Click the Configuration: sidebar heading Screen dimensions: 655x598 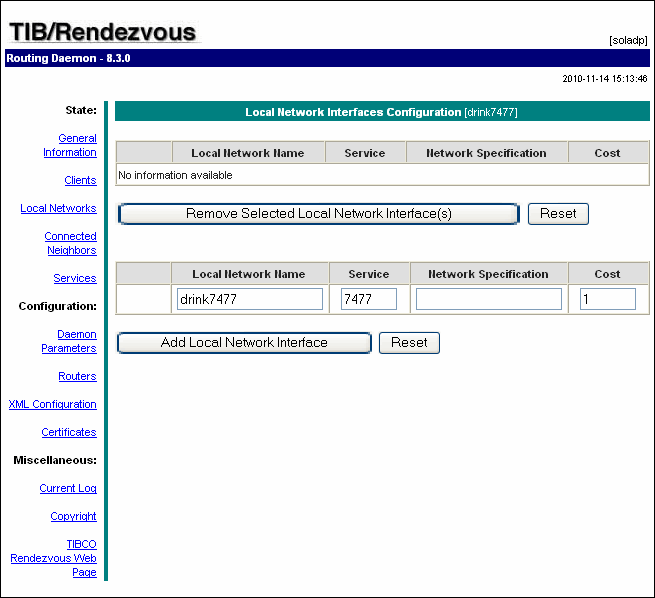tap(58, 306)
